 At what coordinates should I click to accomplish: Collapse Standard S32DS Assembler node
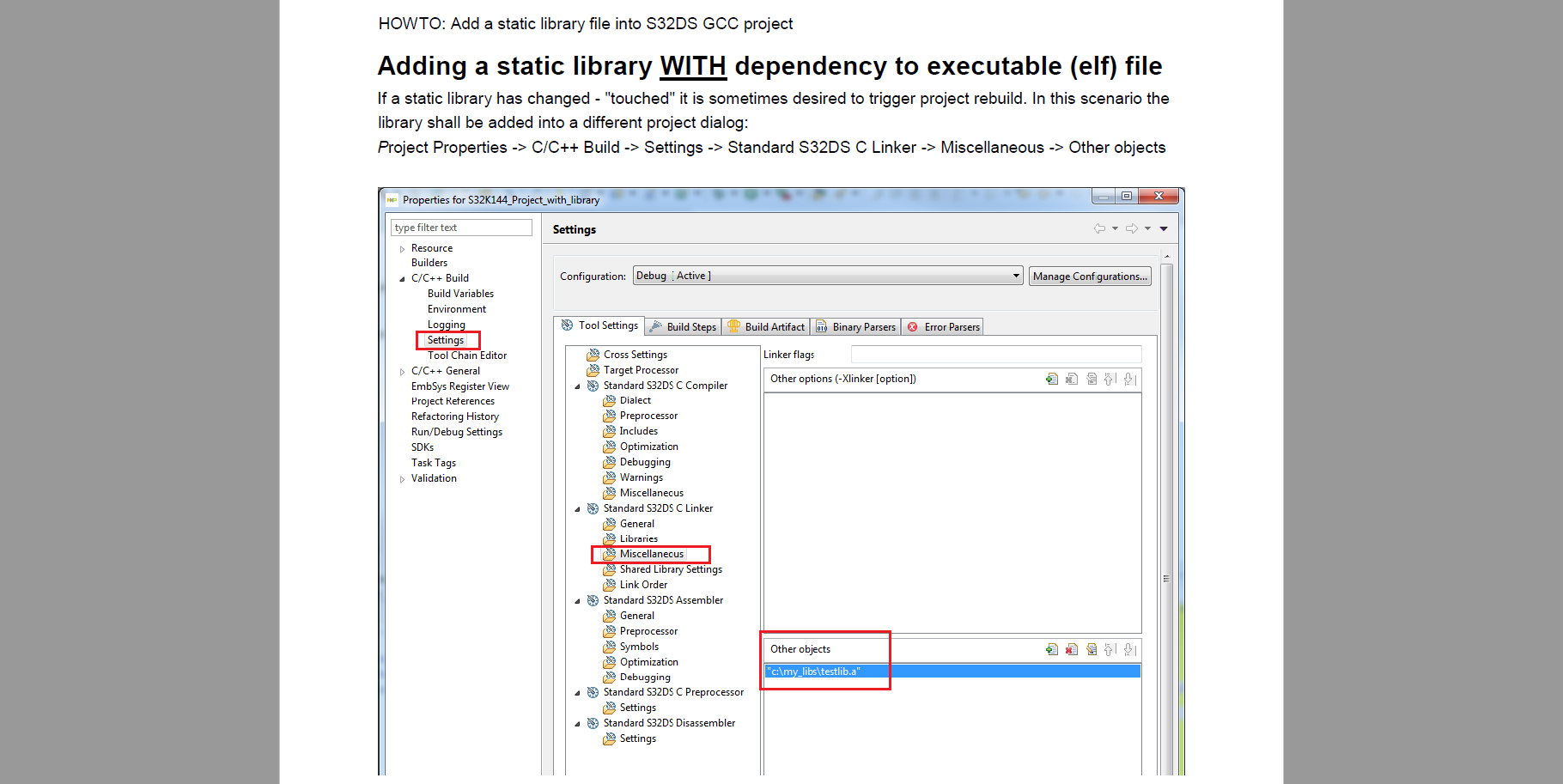pyautogui.click(x=577, y=601)
